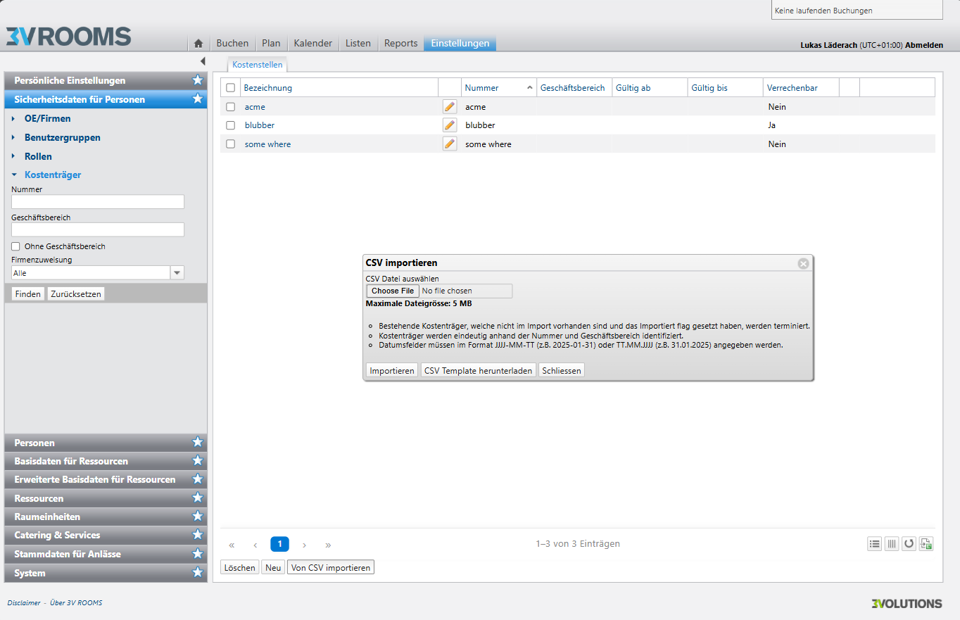The height and width of the screenshot is (620, 960).
Task: Open the column selection icon
Action: pyautogui.click(x=891, y=544)
